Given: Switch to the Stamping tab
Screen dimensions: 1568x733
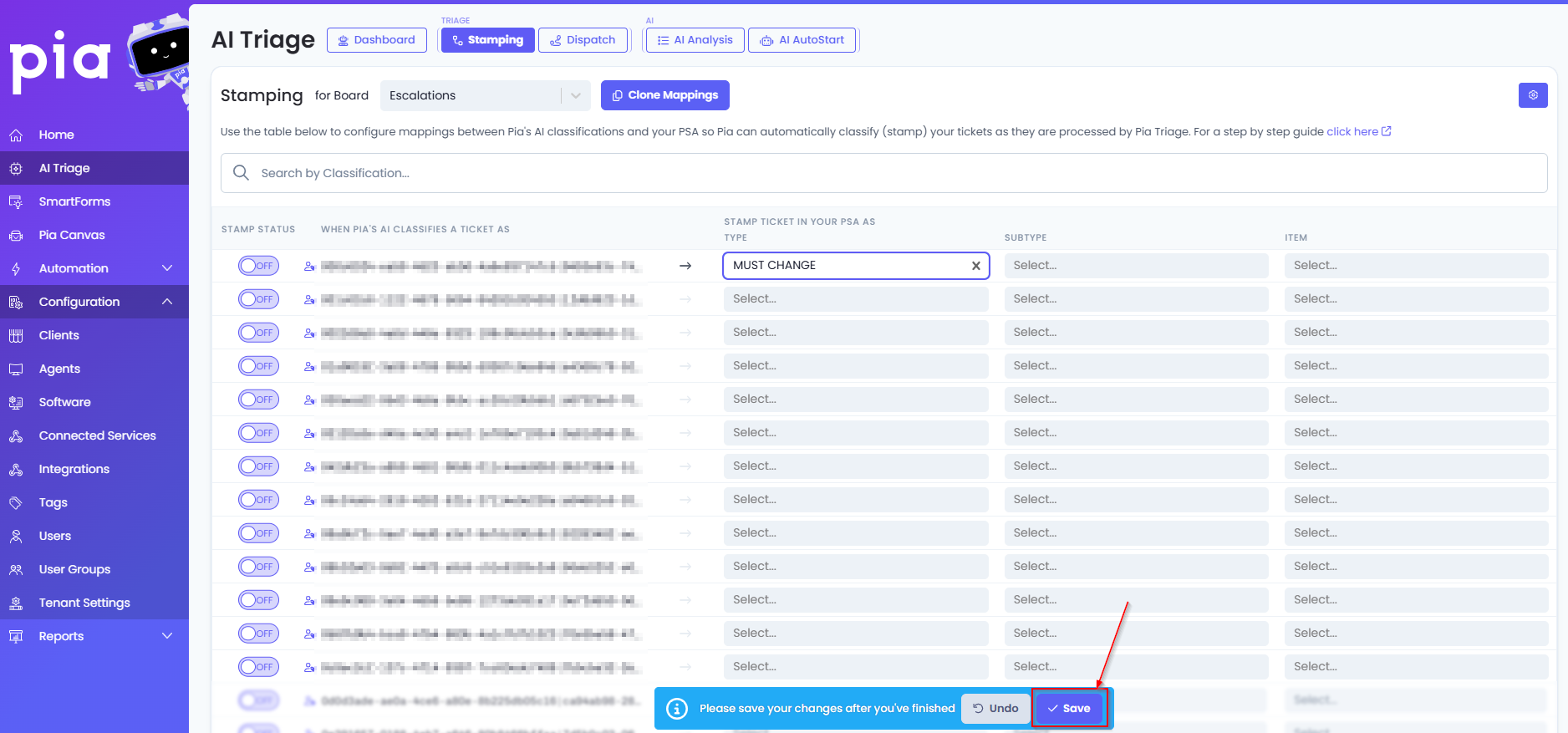Looking at the screenshot, I should [x=488, y=40].
